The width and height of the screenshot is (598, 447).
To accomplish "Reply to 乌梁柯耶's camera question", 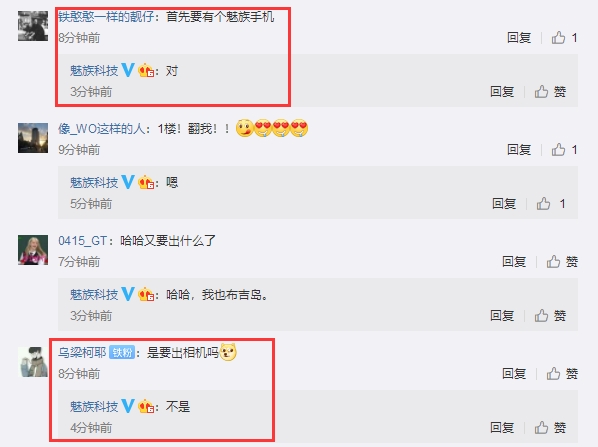I will click(514, 373).
